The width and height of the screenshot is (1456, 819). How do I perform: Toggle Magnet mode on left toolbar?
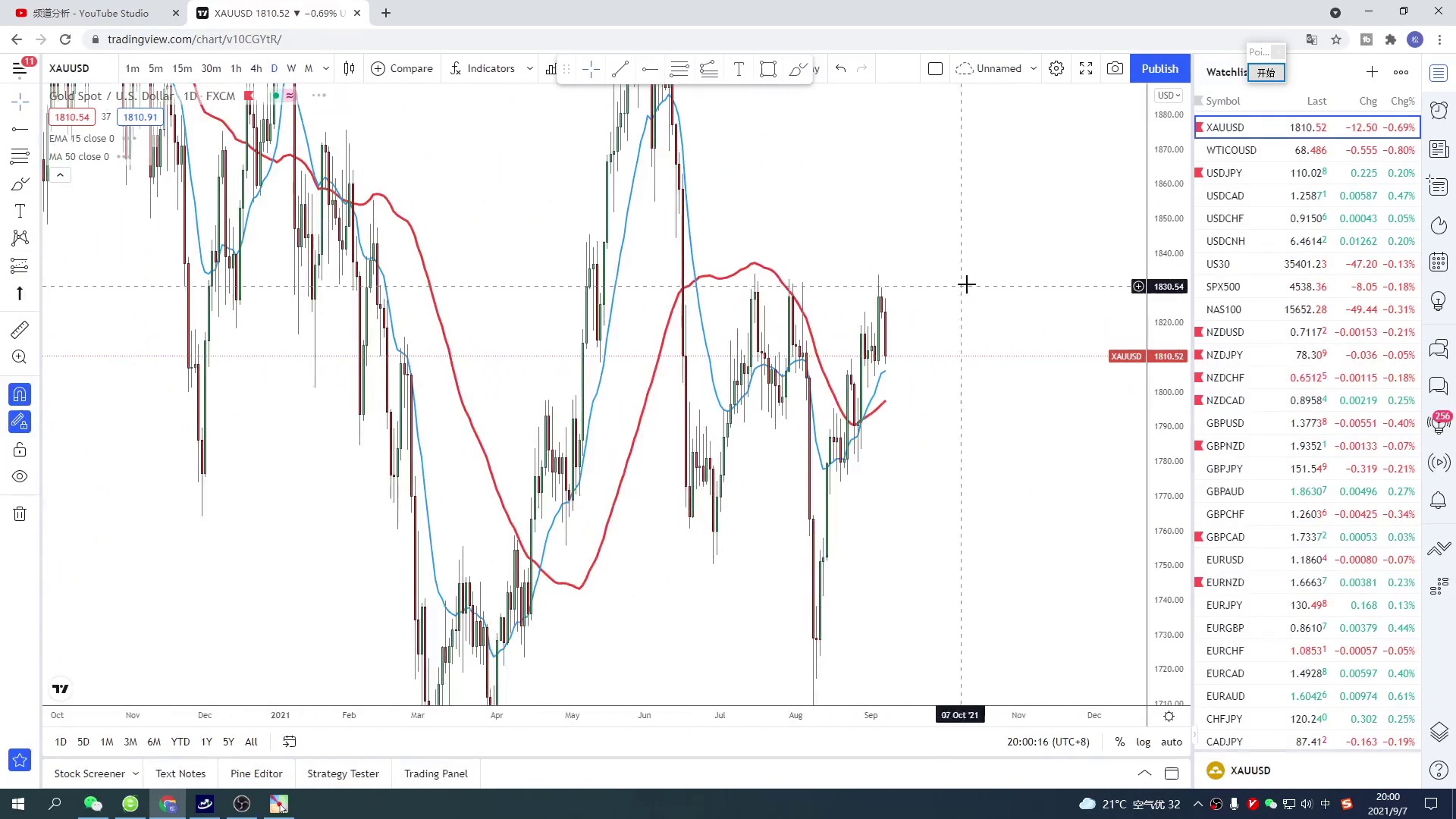20,394
